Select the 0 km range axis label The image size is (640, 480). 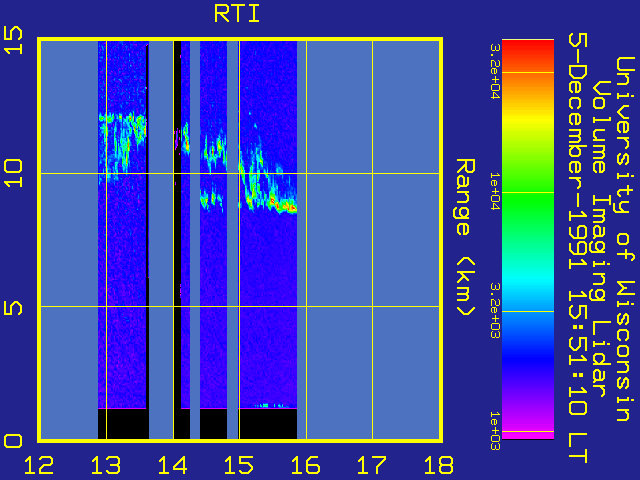(x=13, y=441)
